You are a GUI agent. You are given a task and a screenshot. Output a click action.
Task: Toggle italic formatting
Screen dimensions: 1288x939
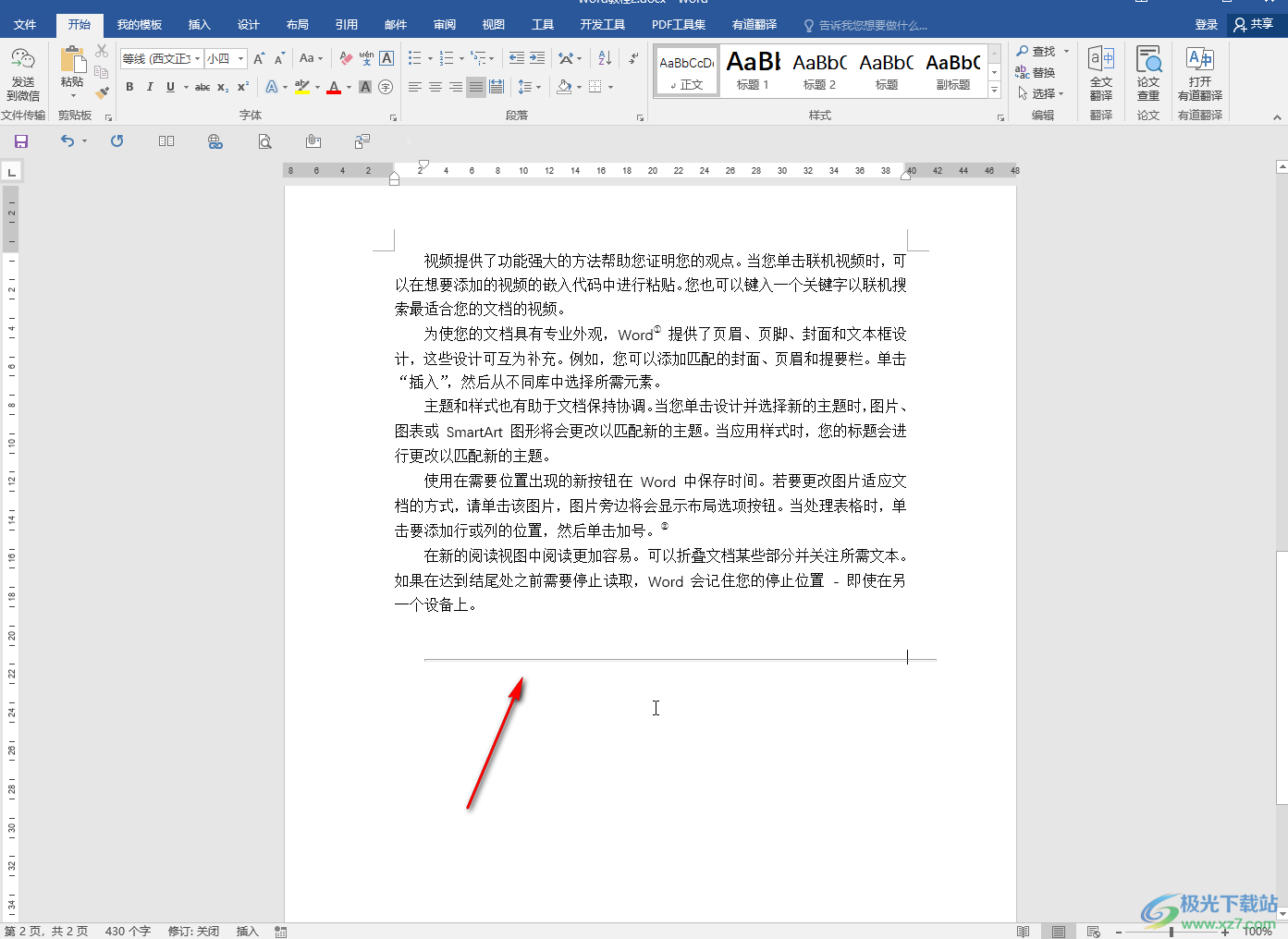150,87
